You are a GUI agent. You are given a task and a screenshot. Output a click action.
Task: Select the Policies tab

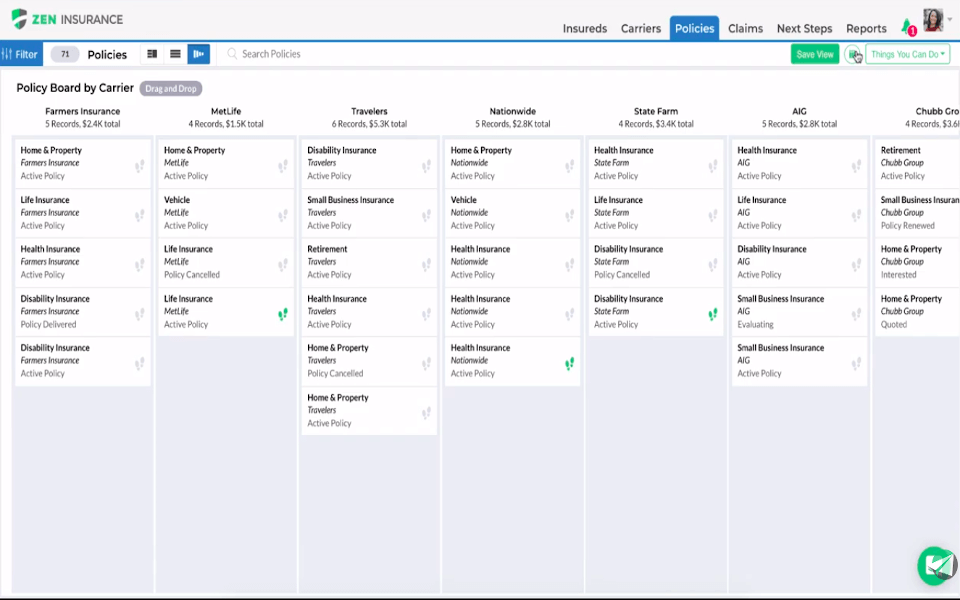pyautogui.click(x=694, y=28)
